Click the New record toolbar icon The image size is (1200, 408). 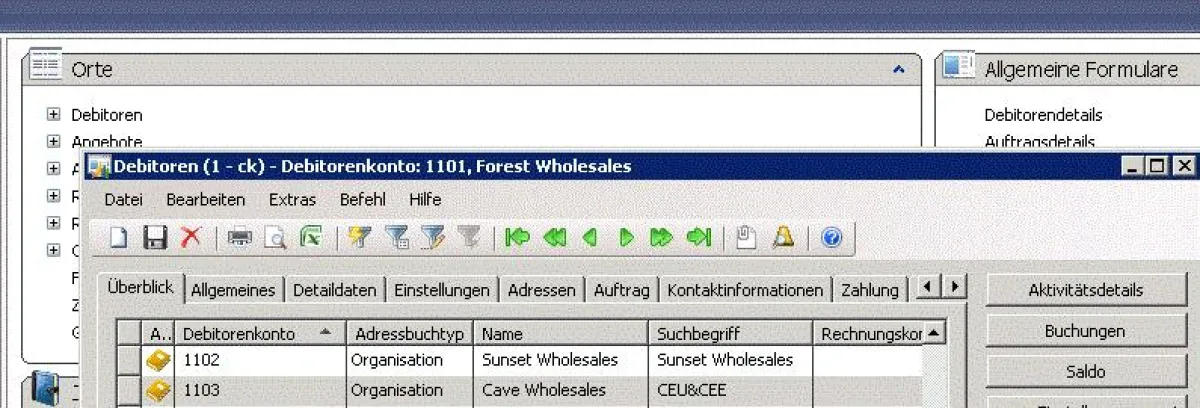tap(119, 237)
